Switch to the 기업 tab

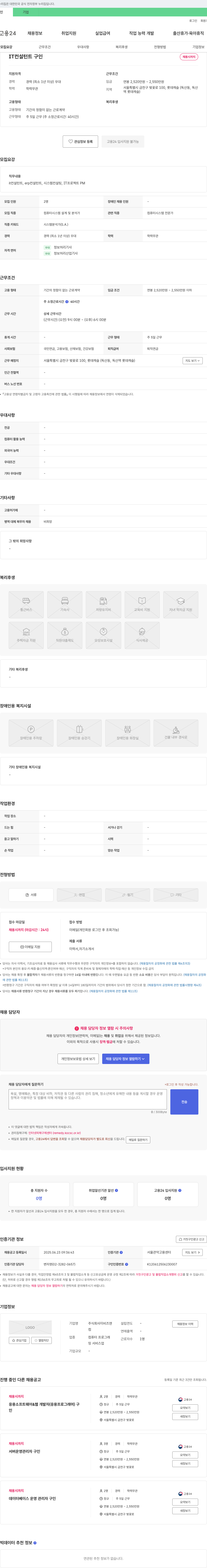click(x=25, y=12)
